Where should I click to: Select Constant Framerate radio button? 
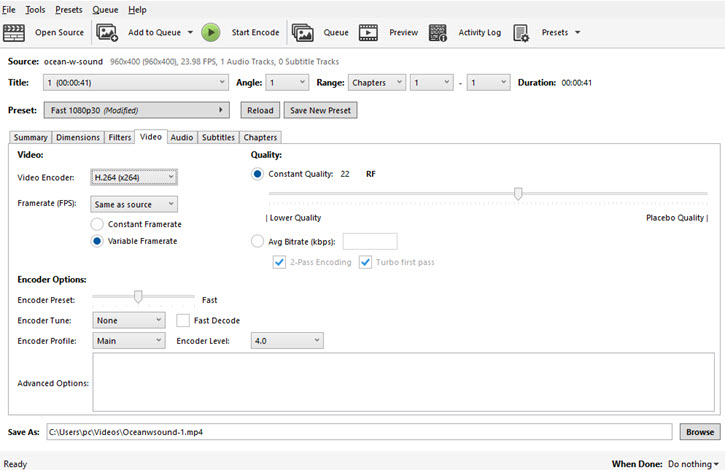point(97,224)
